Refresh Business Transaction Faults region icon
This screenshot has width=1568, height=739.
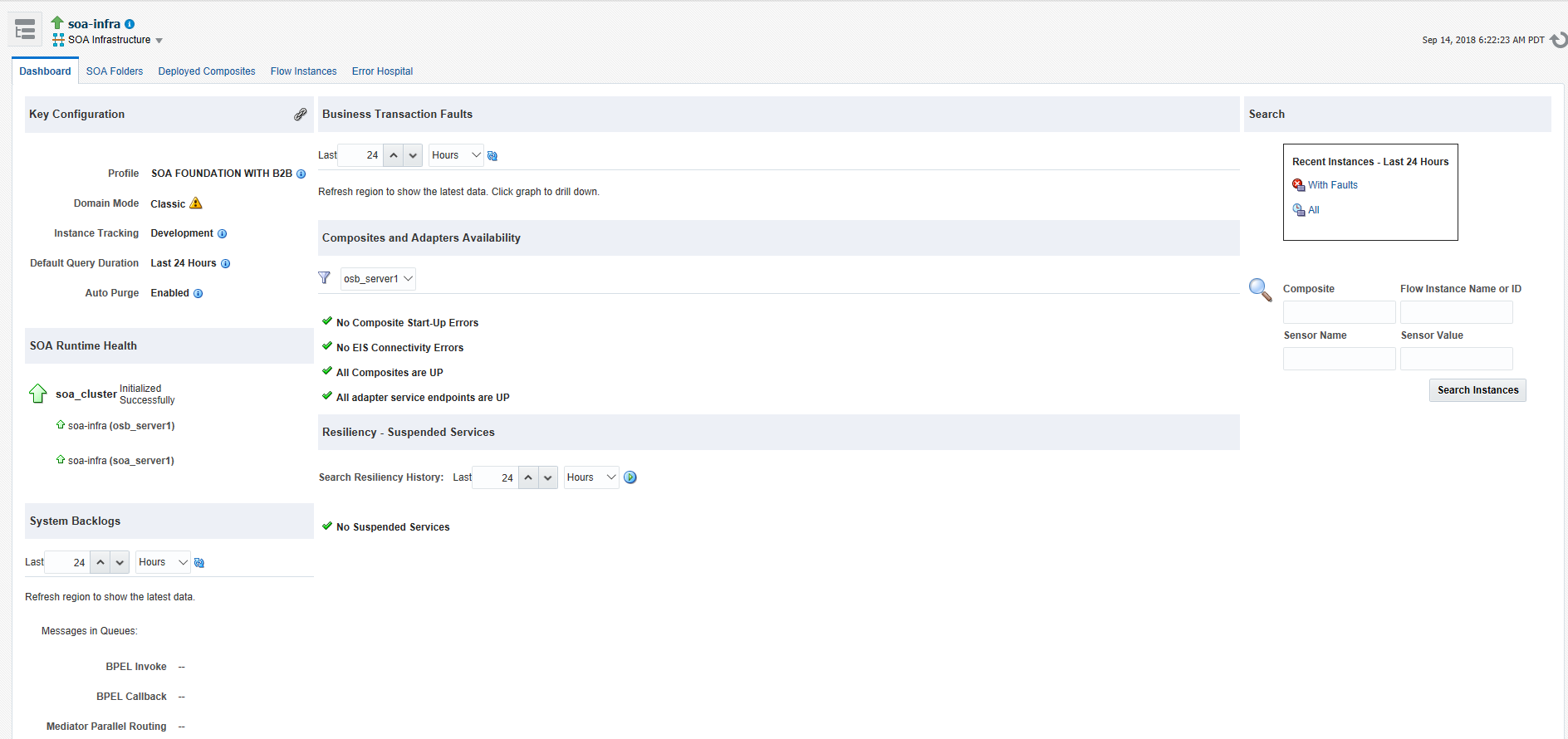pyautogui.click(x=492, y=156)
